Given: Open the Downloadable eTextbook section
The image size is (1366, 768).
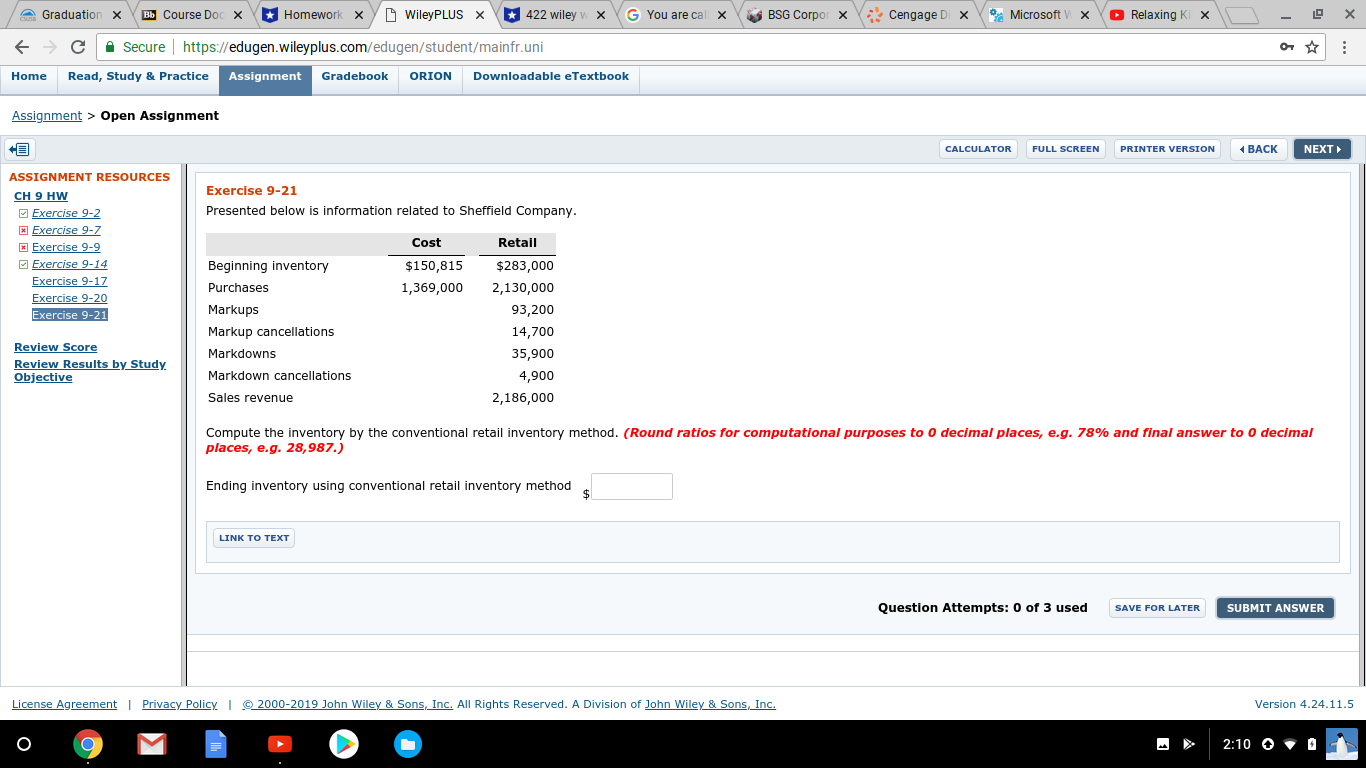Looking at the screenshot, I should click(550, 76).
